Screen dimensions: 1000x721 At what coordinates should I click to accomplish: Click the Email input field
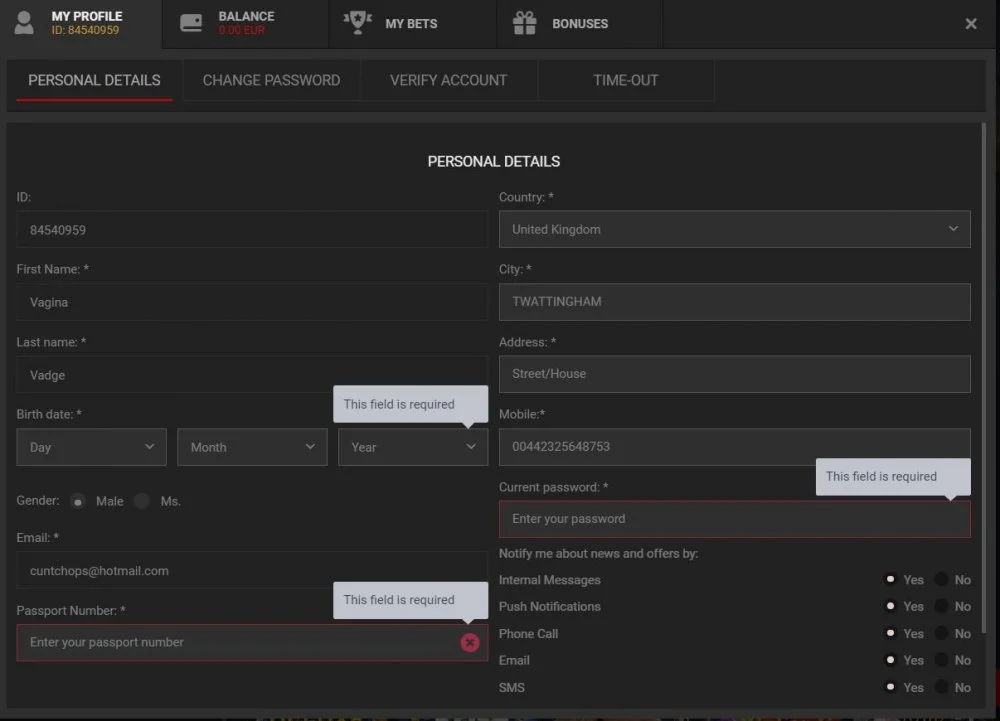252,571
